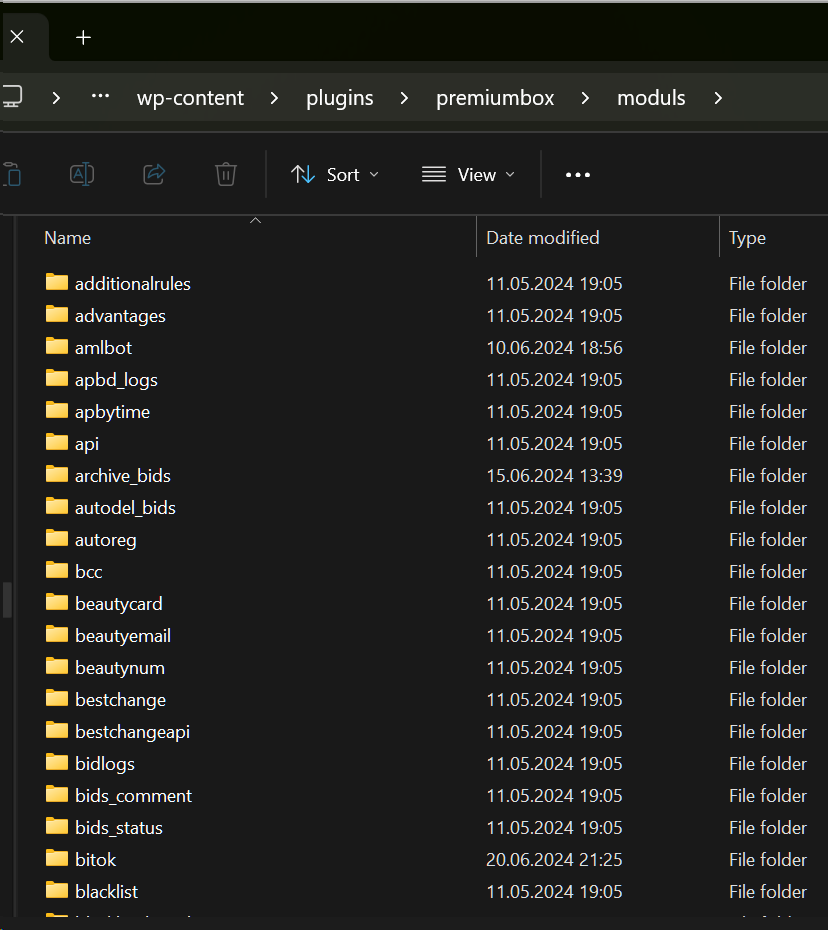828x930 pixels.
Task: Click the Type column header
Action: pos(747,238)
